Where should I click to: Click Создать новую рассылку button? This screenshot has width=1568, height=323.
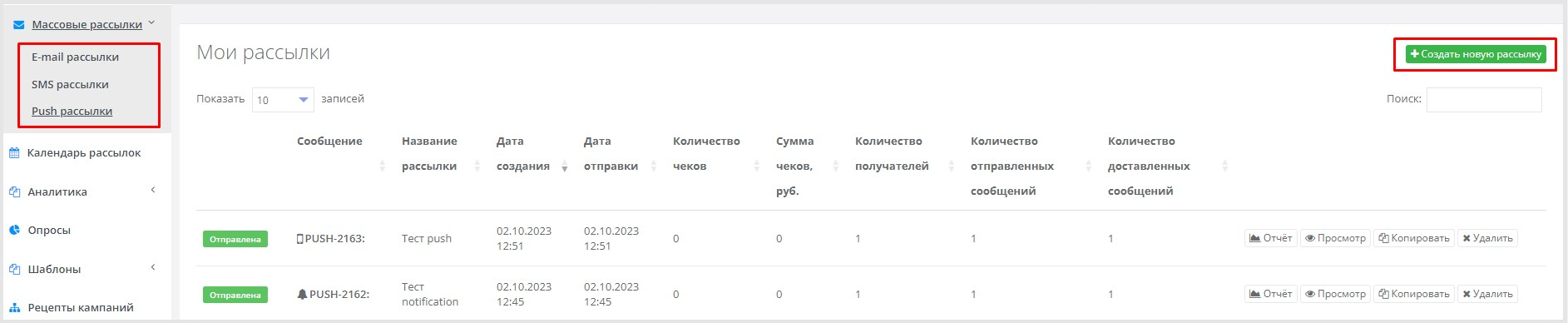(x=1476, y=54)
